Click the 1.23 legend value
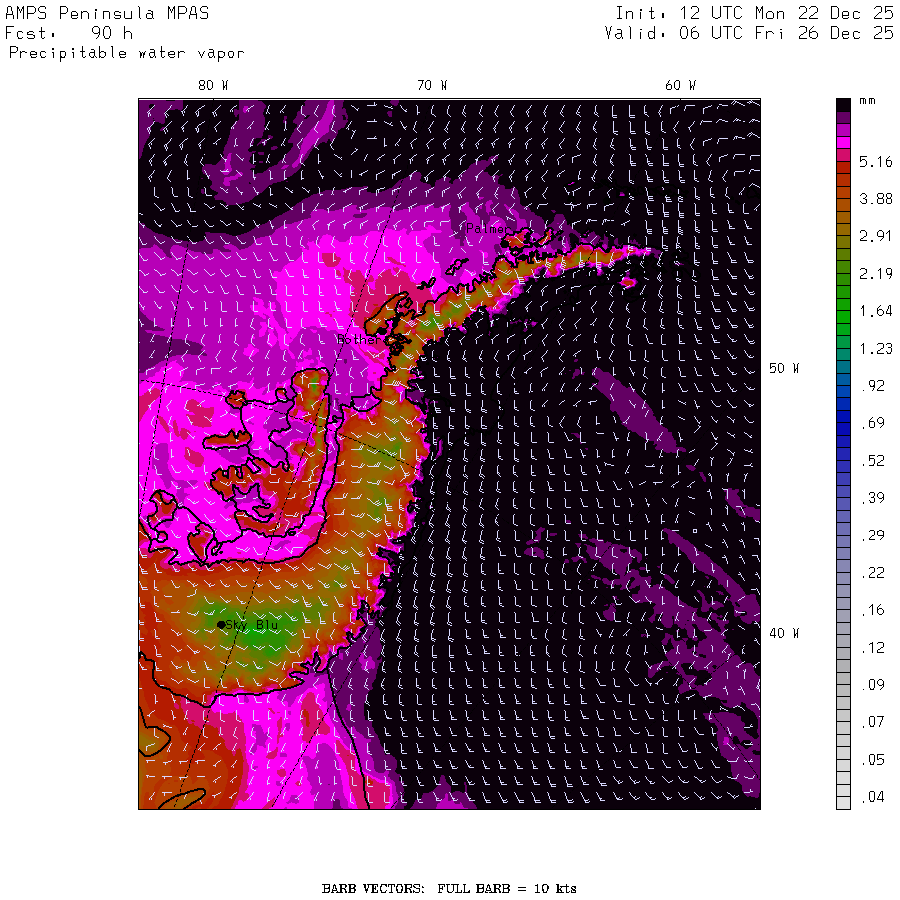 (x=875, y=348)
